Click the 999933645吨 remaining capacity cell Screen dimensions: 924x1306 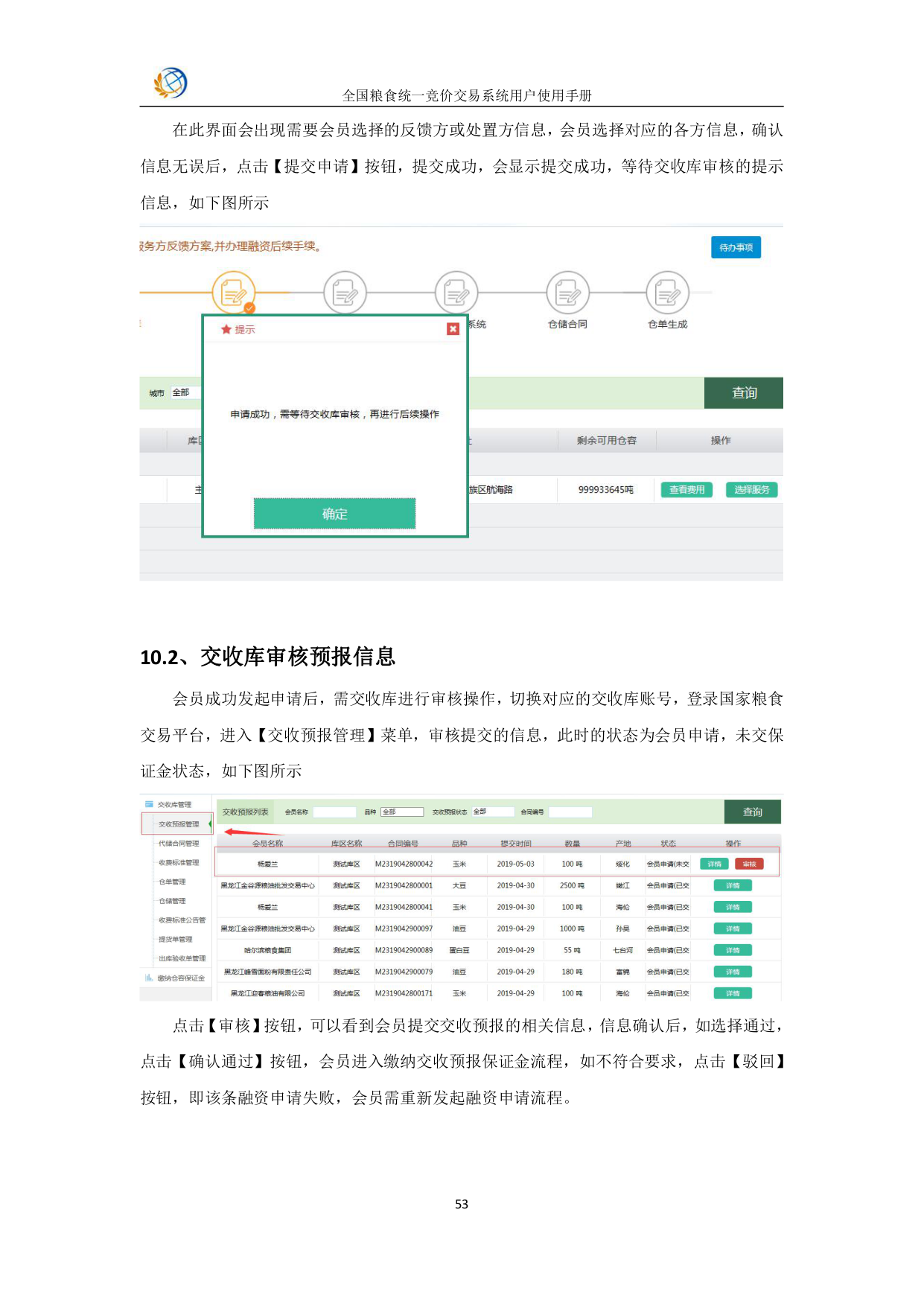(606, 490)
